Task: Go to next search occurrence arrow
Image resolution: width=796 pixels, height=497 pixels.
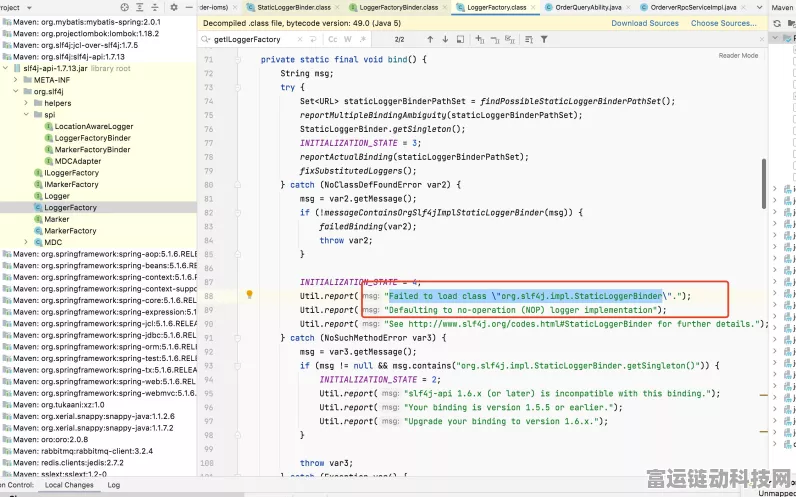Action: pos(445,40)
